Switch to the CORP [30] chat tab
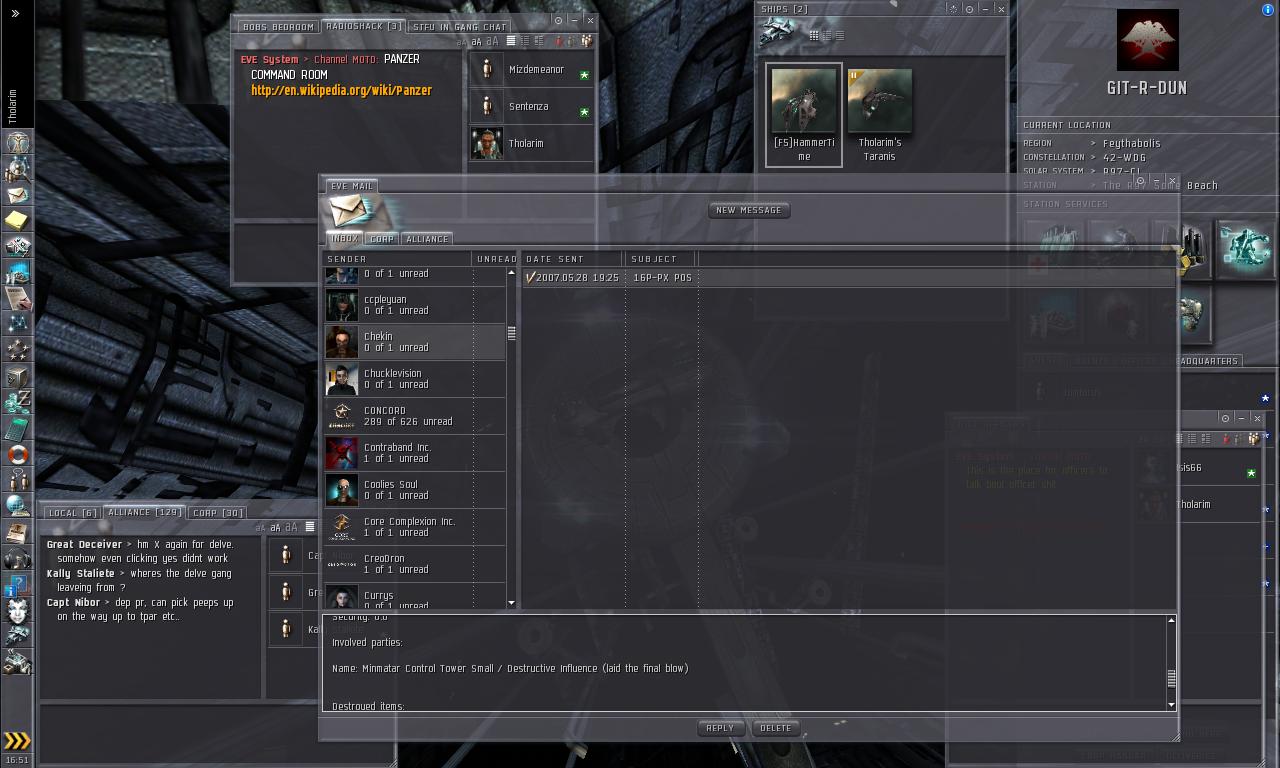The image size is (1280, 768). point(218,513)
